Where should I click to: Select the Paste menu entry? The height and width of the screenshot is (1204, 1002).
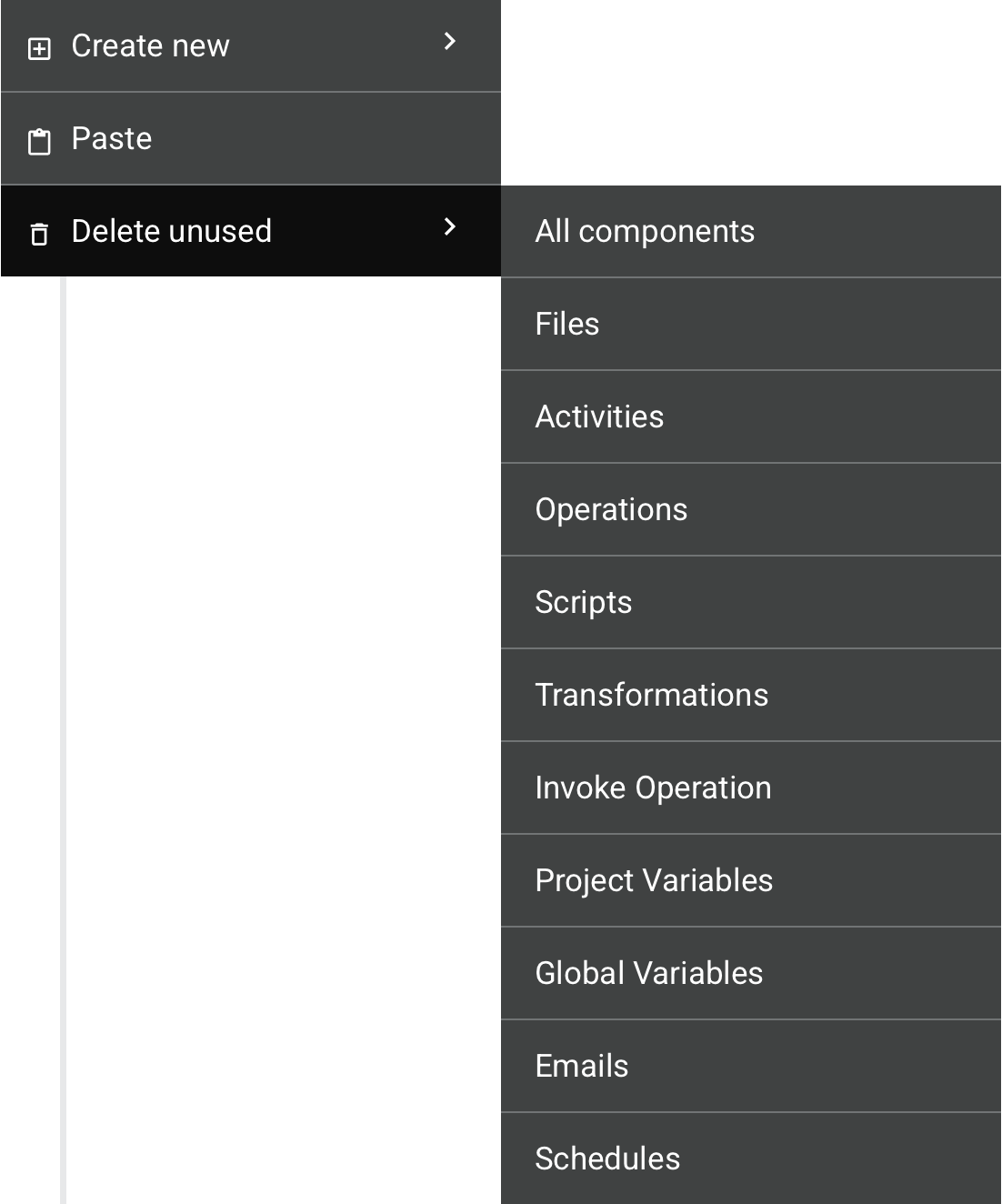pos(112,139)
